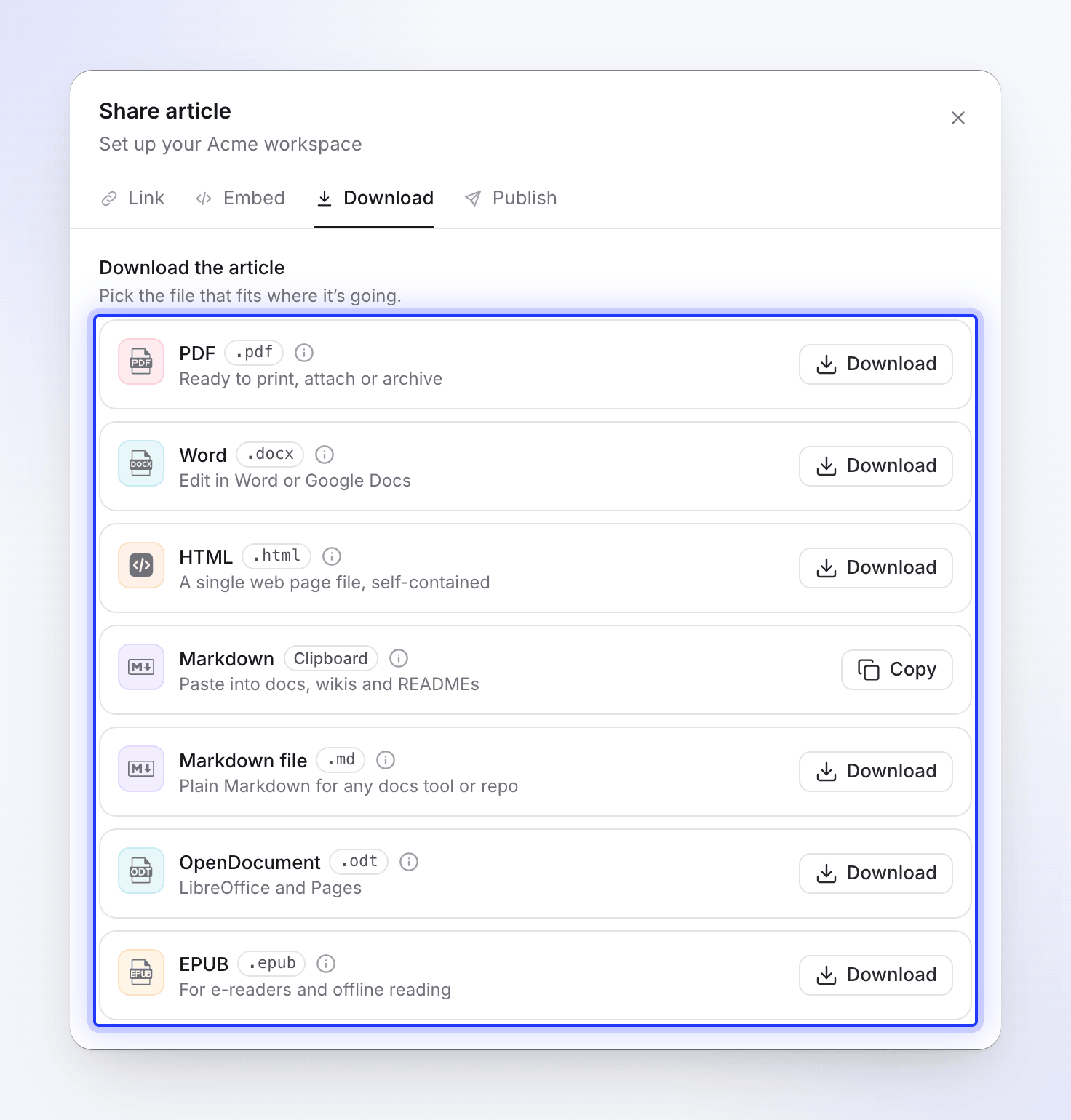The image size is (1071, 1120).
Task: Click 'Ready to print, attach or archive'
Action: click(x=311, y=379)
